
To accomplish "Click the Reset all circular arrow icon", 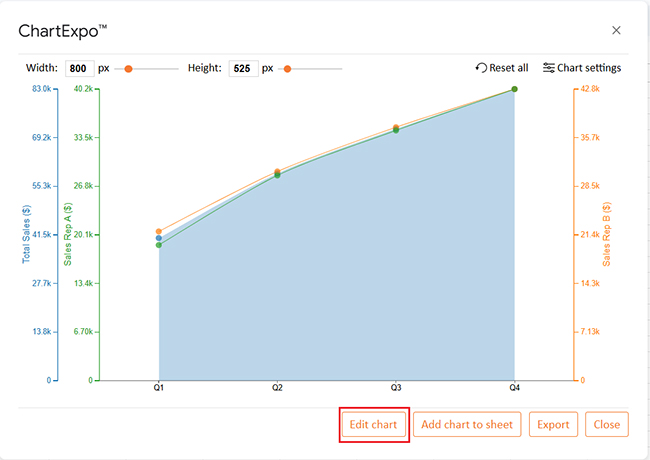I will [481, 68].
